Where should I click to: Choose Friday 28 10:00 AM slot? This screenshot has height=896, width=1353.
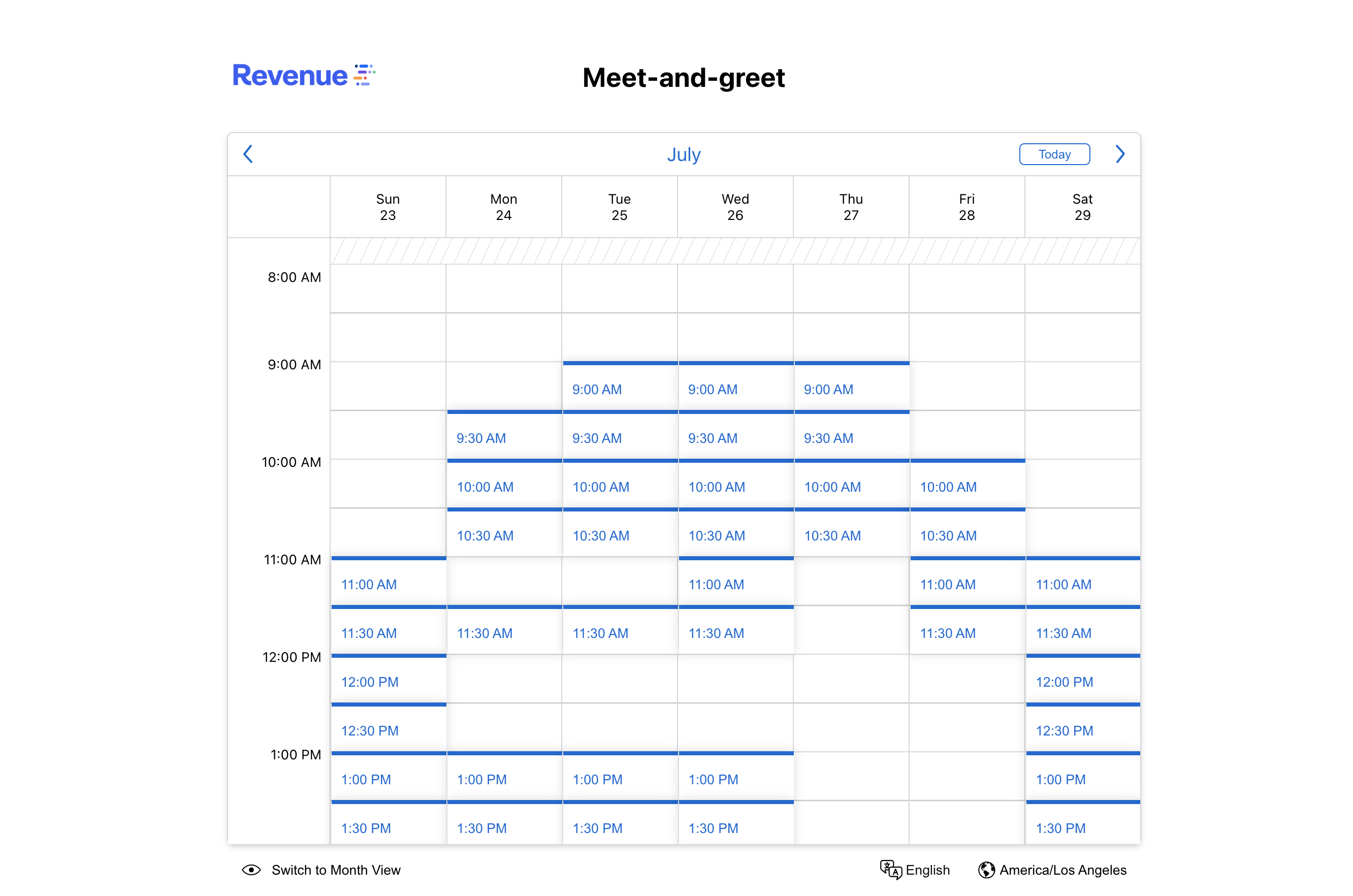click(966, 486)
